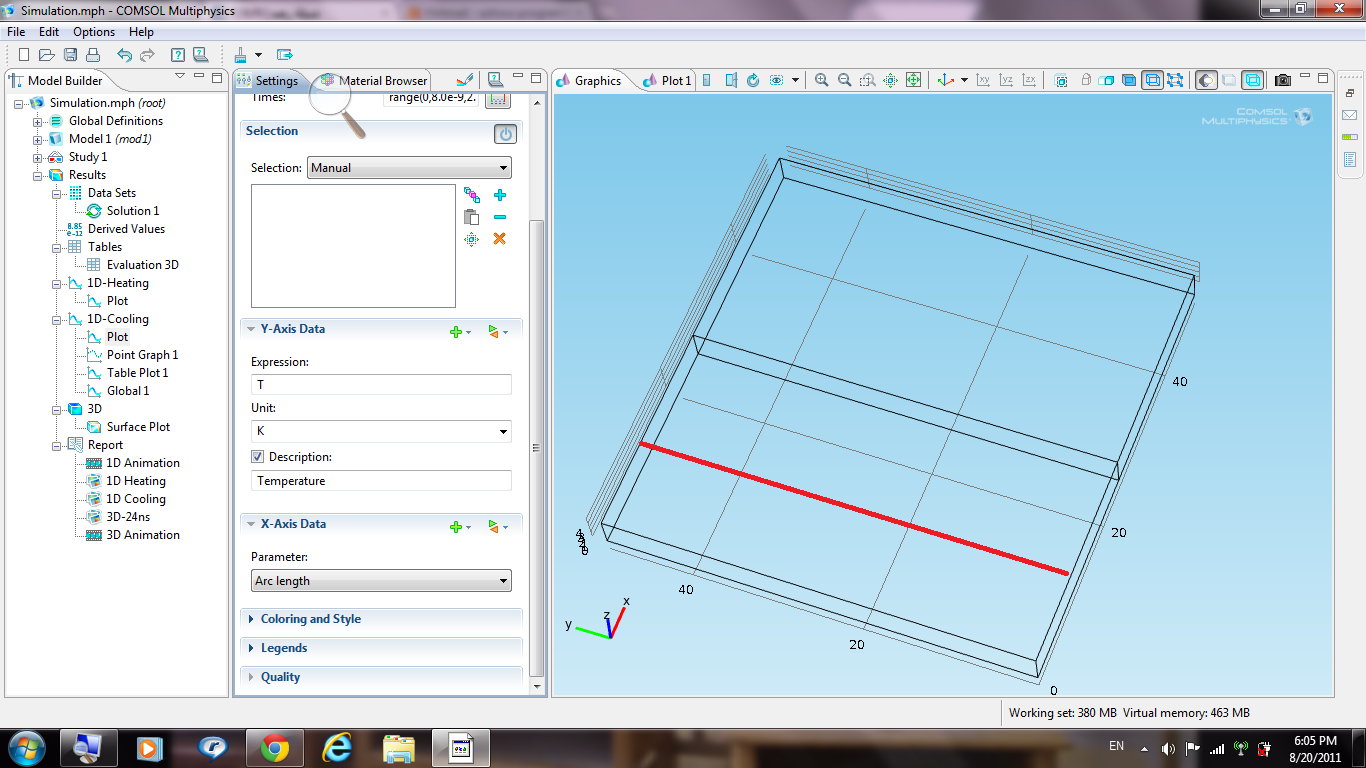Click the Zoom Out magnifier icon

pos(844,80)
